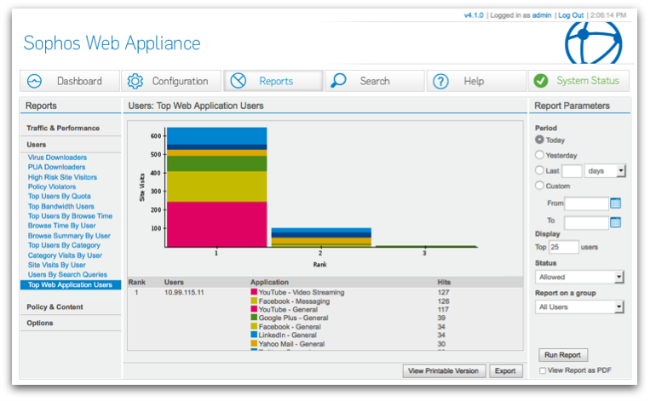
Task: Click LinkedIn - General color swatch
Action: tap(254, 335)
